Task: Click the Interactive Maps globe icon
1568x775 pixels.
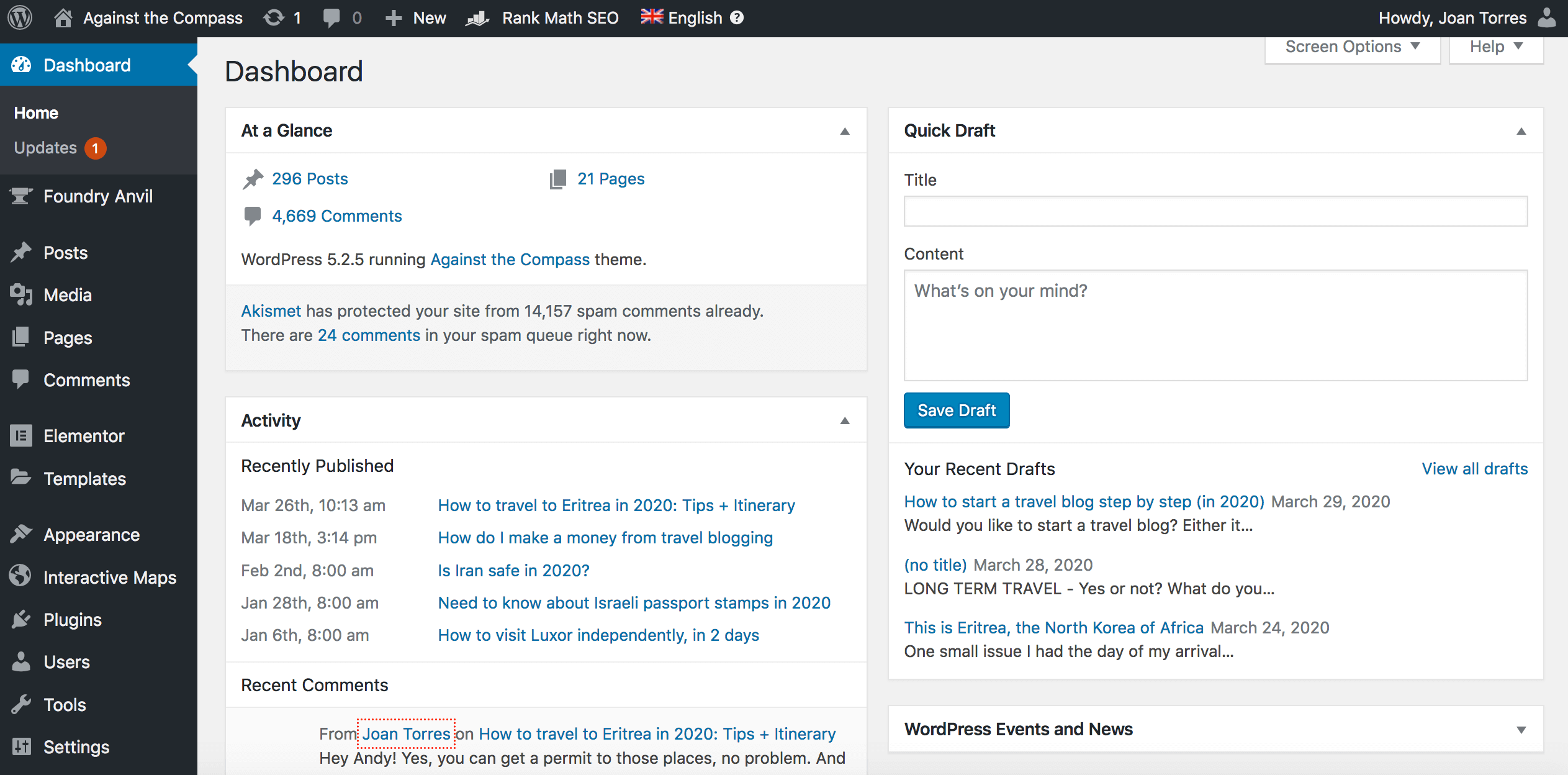Action: [20, 576]
